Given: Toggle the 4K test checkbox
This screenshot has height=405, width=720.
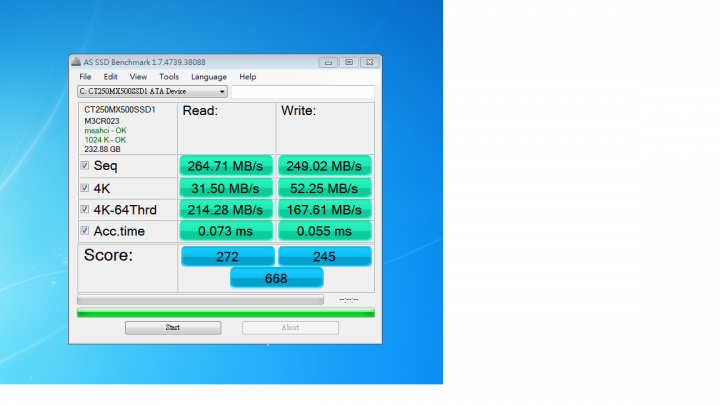Looking at the screenshot, I should click(x=85, y=188).
